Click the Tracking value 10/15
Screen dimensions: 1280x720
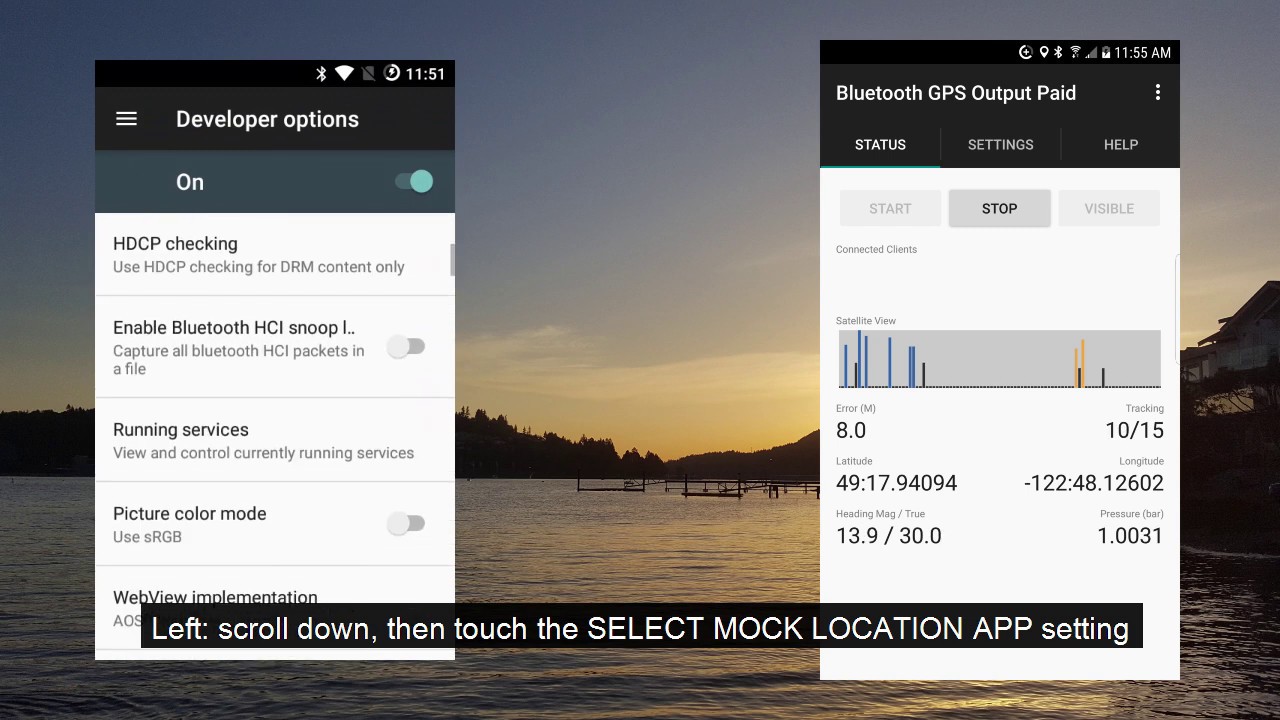tap(1134, 430)
